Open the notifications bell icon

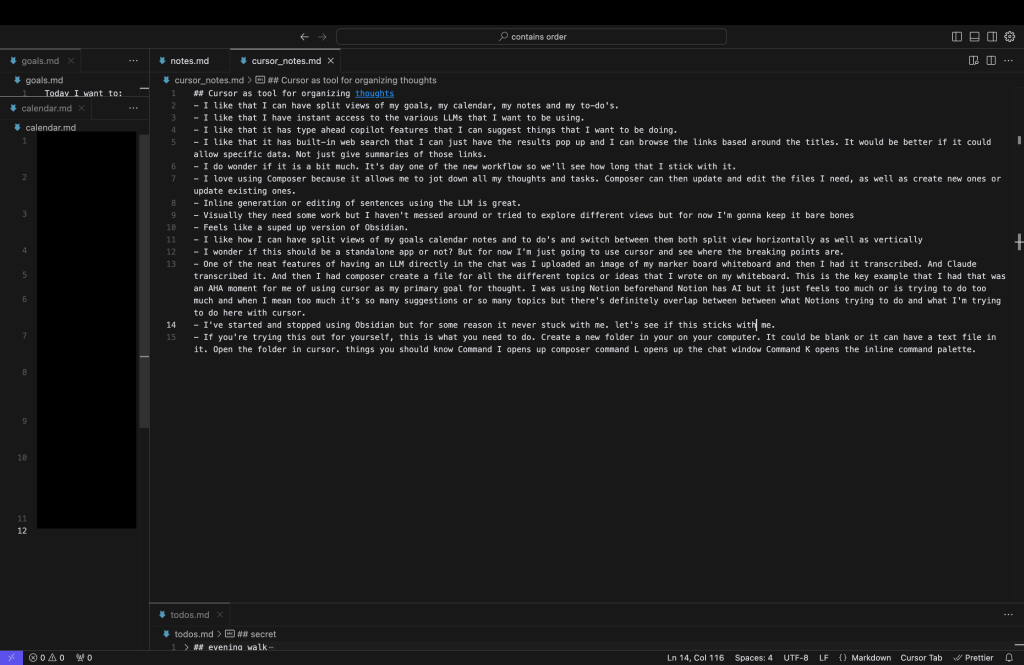point(1011,657)
